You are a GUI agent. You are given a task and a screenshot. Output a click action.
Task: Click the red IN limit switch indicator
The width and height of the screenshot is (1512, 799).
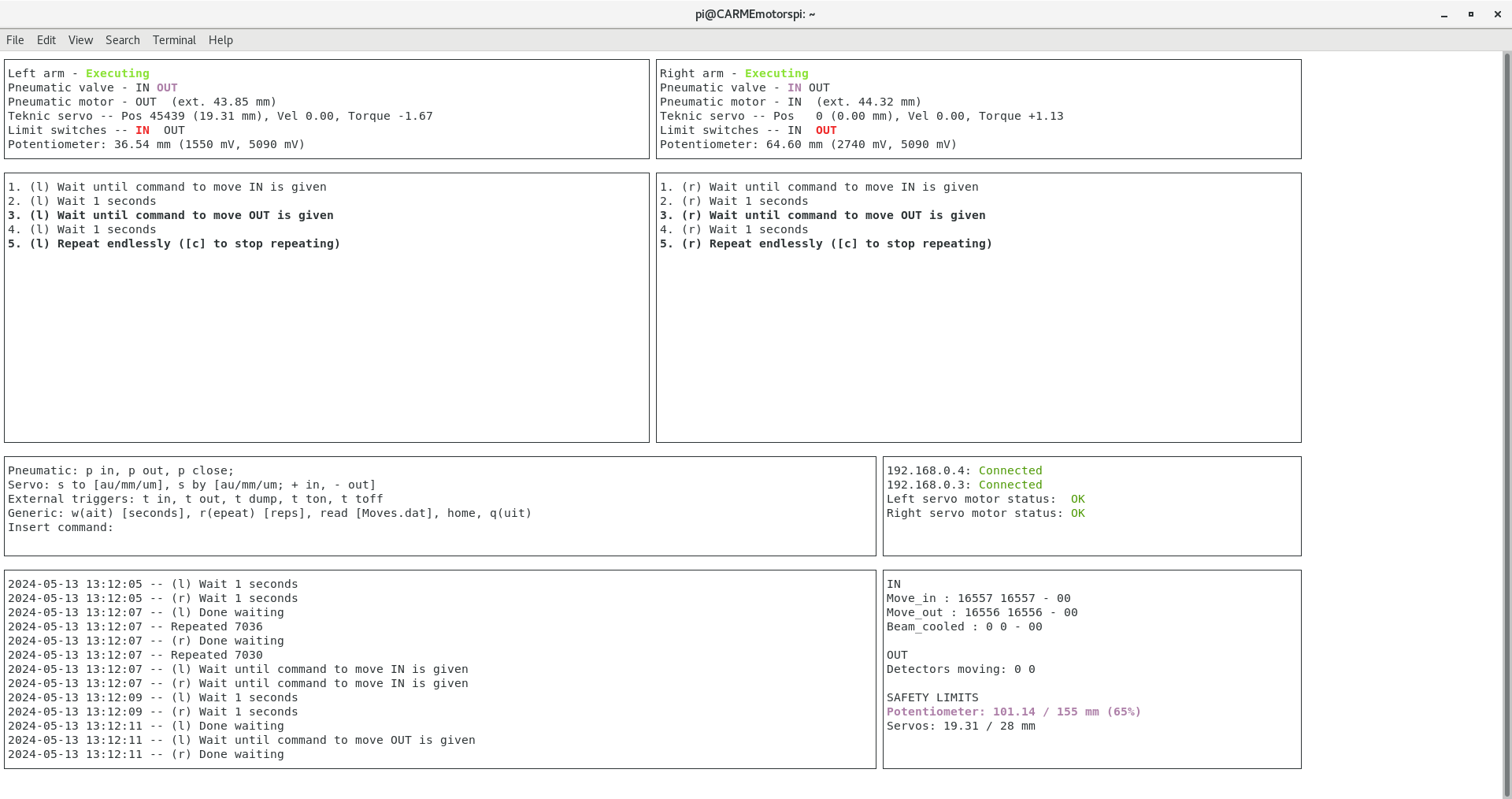point(143,130)
